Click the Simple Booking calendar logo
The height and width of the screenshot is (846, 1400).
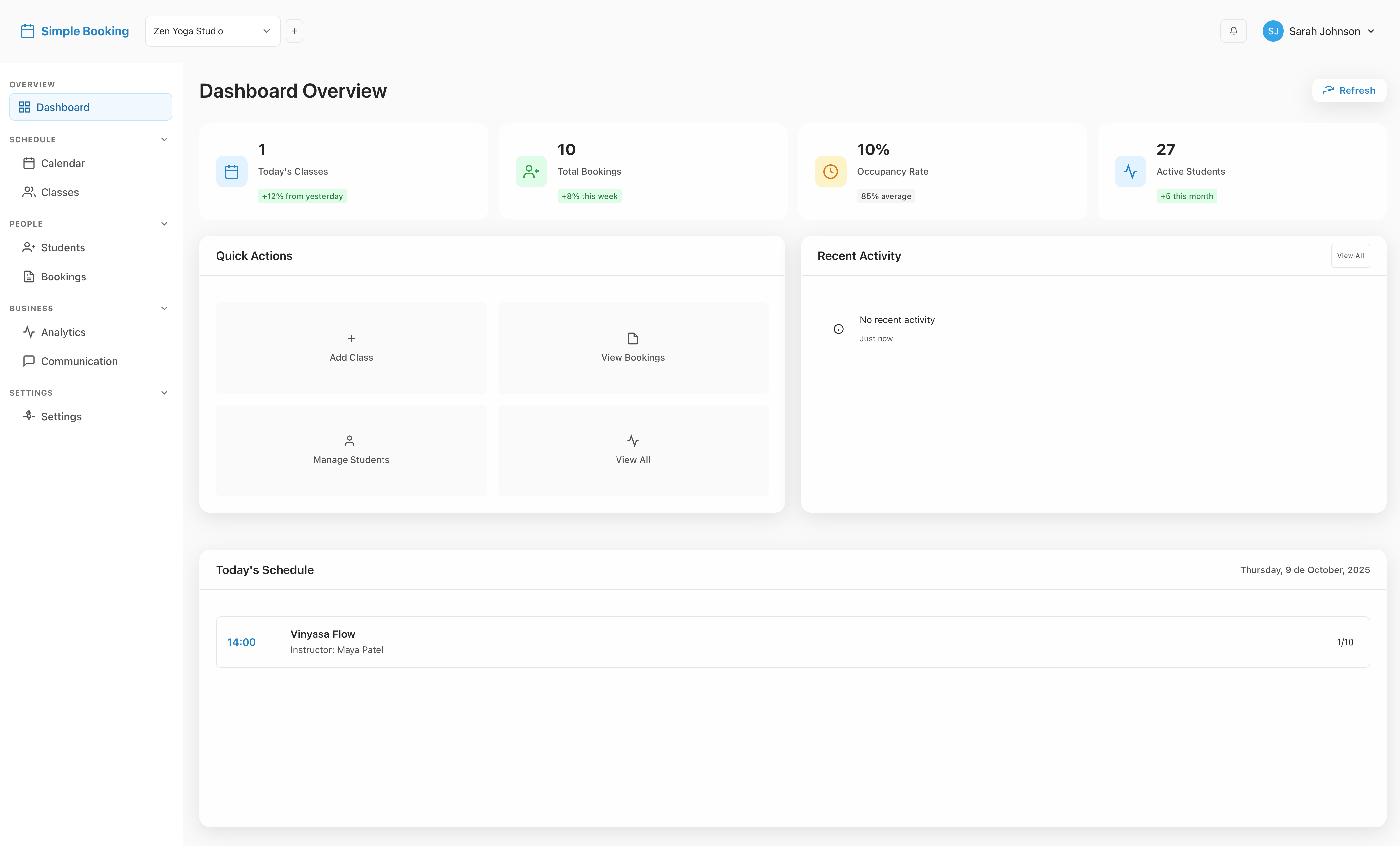point(27,31)
